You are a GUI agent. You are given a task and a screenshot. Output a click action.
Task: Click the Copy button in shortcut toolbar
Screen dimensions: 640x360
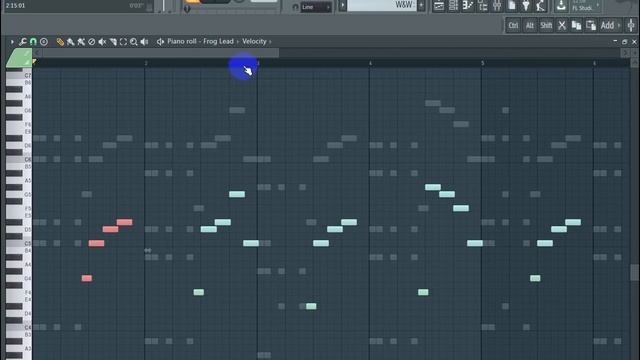576,26
